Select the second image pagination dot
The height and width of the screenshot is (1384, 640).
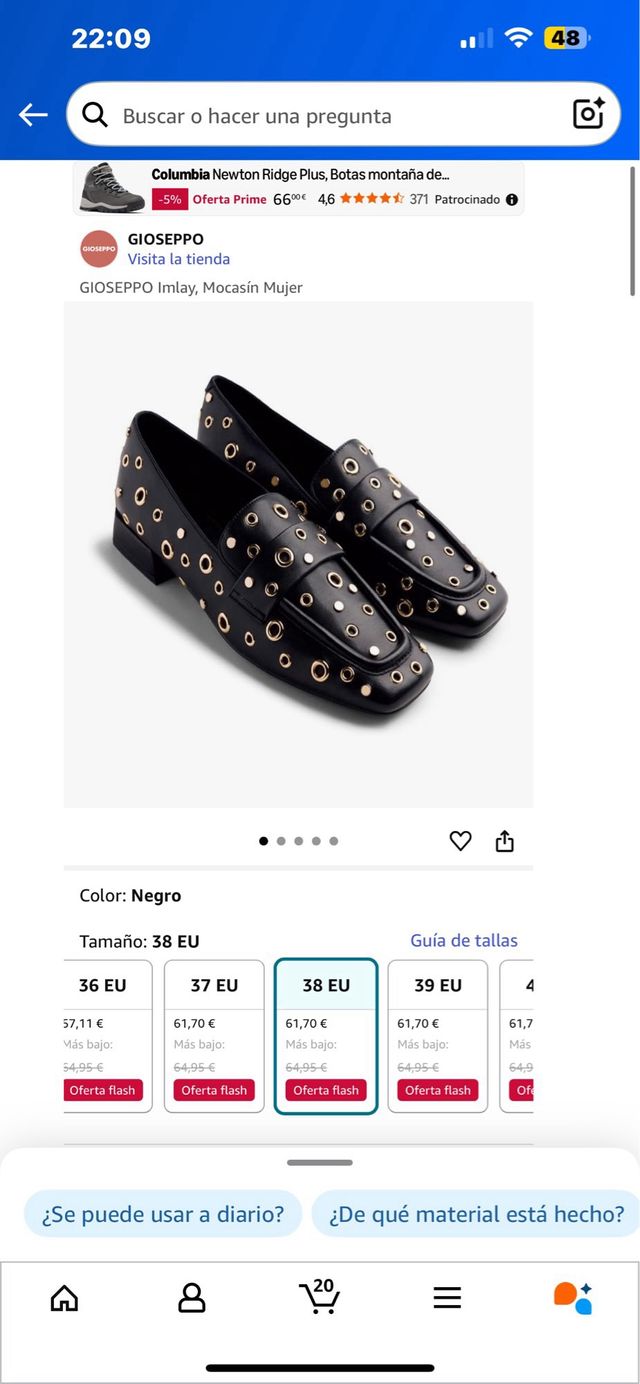[281, 841]
